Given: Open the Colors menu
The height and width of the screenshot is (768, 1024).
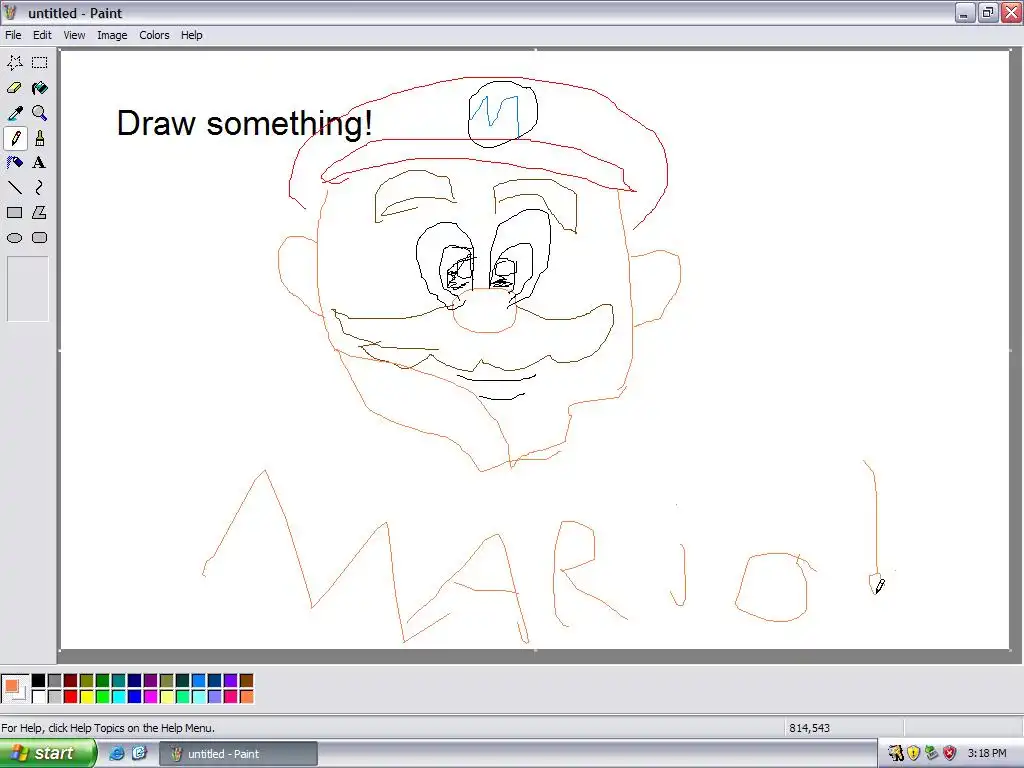Looking at the screenshot, I should coord(154,35).
